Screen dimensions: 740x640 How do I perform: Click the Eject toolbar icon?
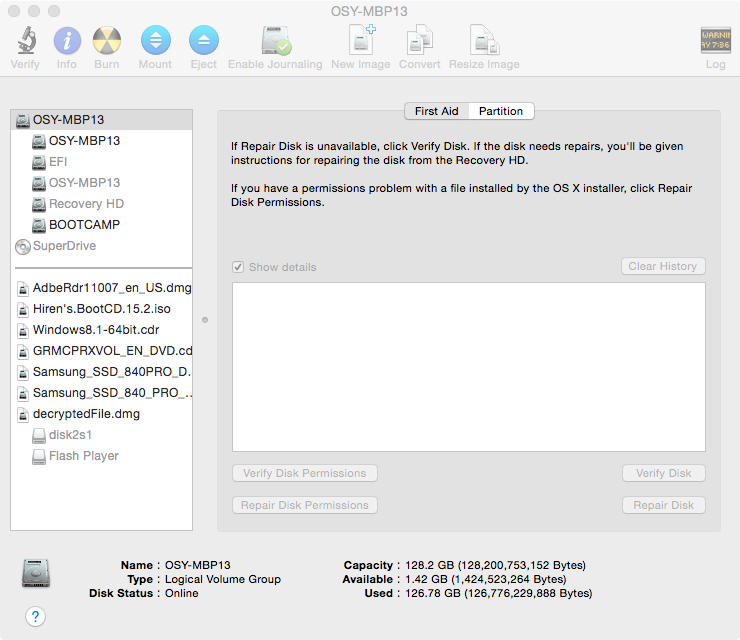tap(204, 40)
